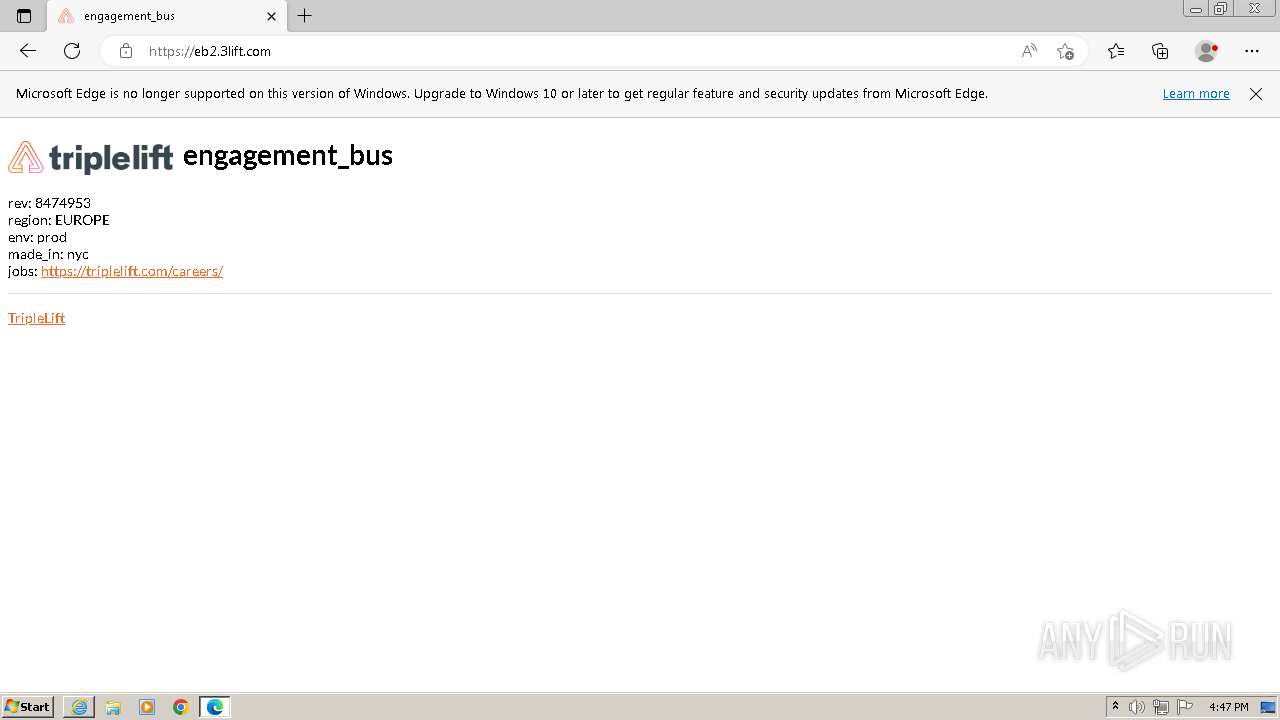This screenshot has height=720, width=1280.
Task: Minimize the Edge browser window
Action: (1196, 9)
